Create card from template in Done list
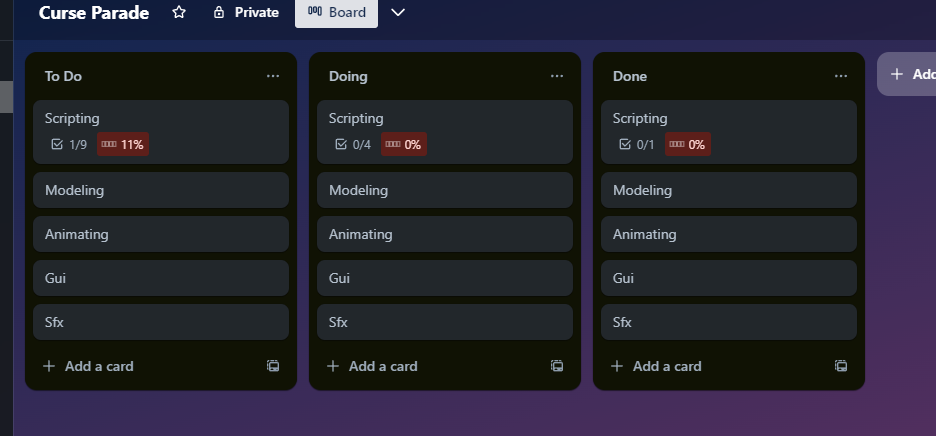936x436 pixels. (841, 366)
